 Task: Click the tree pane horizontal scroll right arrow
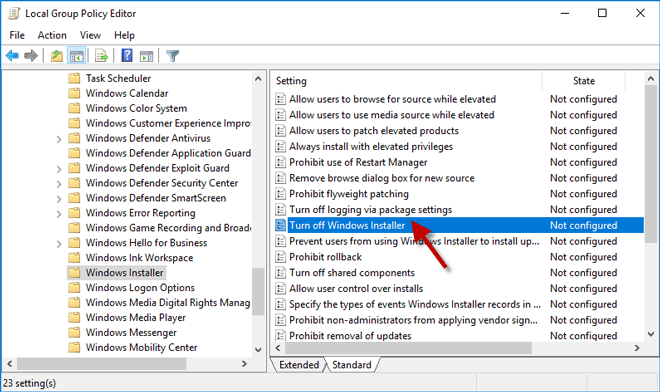244,364
